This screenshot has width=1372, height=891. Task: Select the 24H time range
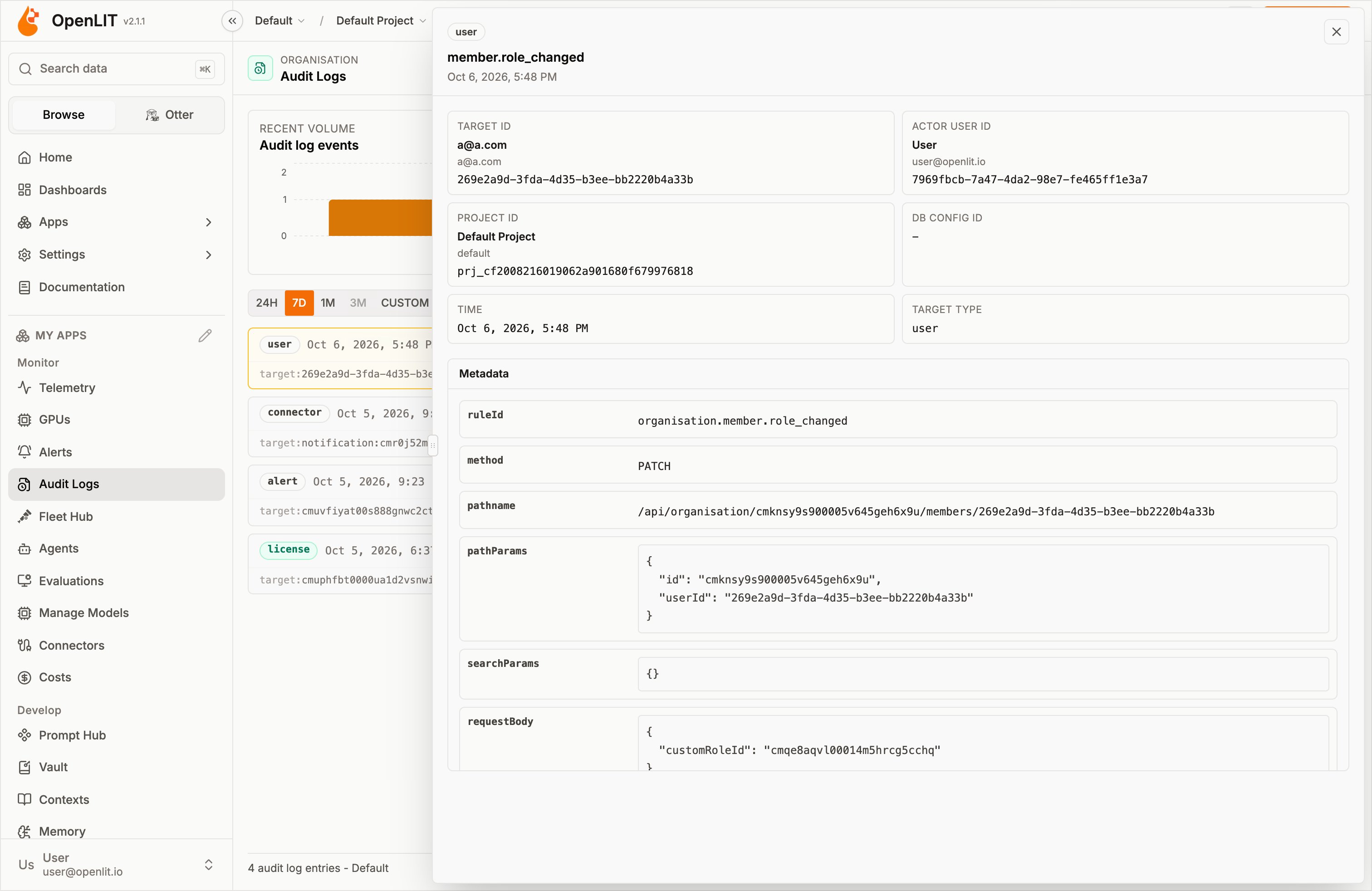tap(266, 303)
